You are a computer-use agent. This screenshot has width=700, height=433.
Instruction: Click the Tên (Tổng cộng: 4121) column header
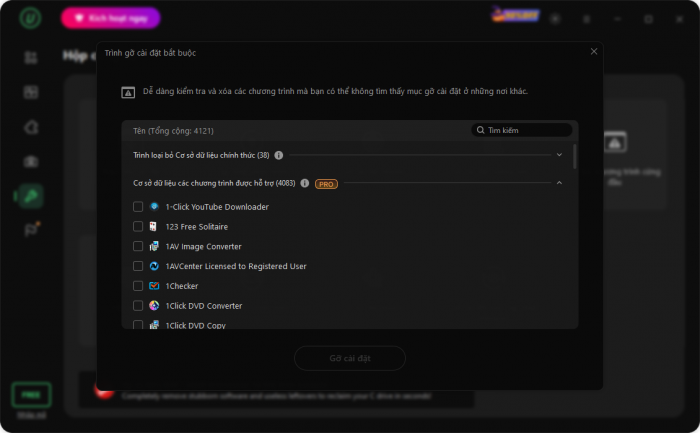click(x=173, y=131)
